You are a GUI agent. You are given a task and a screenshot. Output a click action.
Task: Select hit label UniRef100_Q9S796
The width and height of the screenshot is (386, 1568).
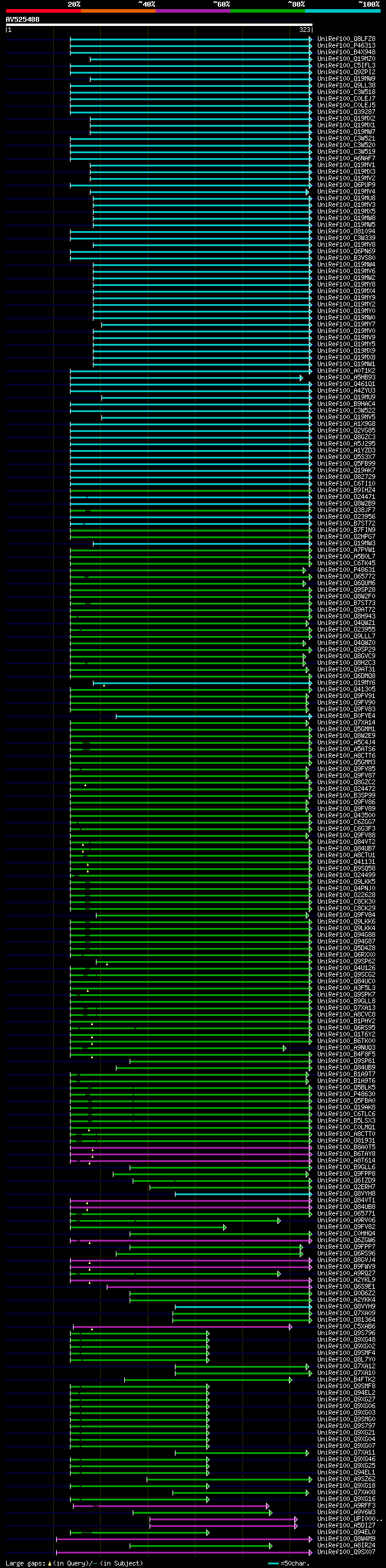[346, 1334]
